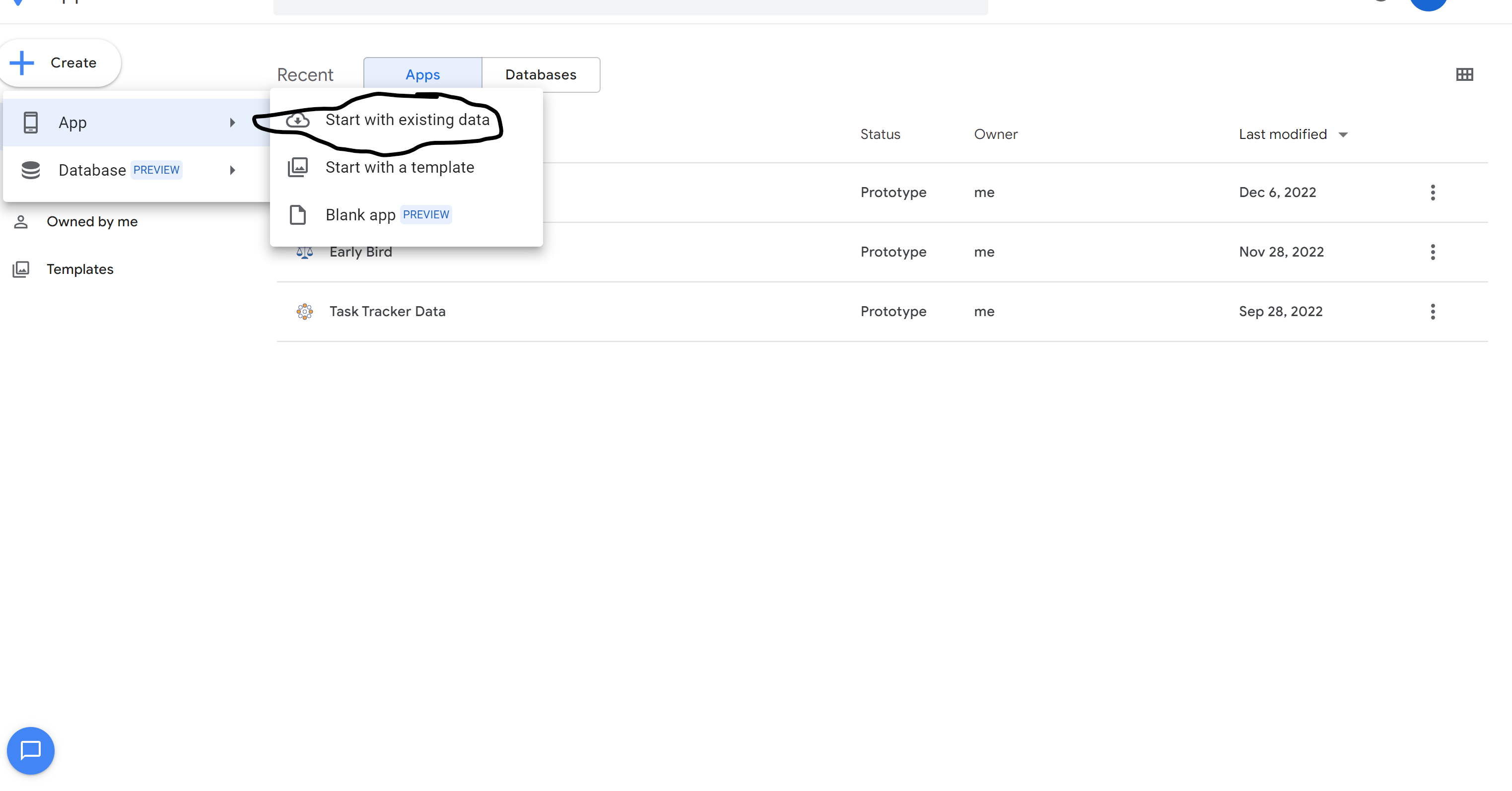
Task: Click the PREVIEW badge beside Blank app
Action: pos(425,215)
